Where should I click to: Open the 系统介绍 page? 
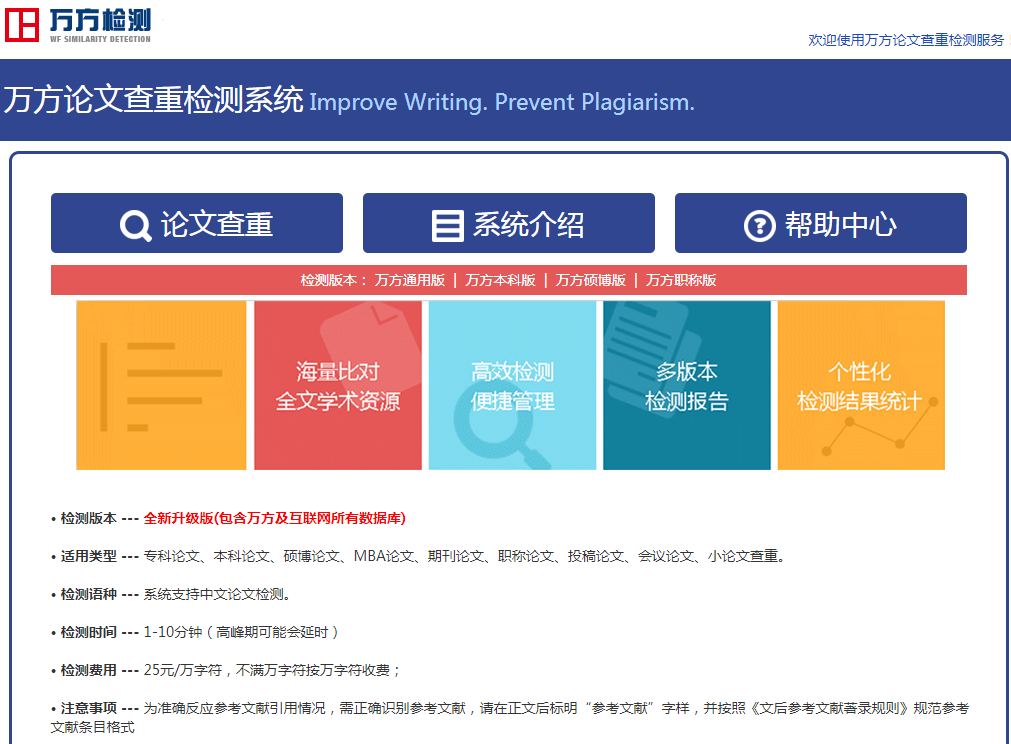coord(509,223)
